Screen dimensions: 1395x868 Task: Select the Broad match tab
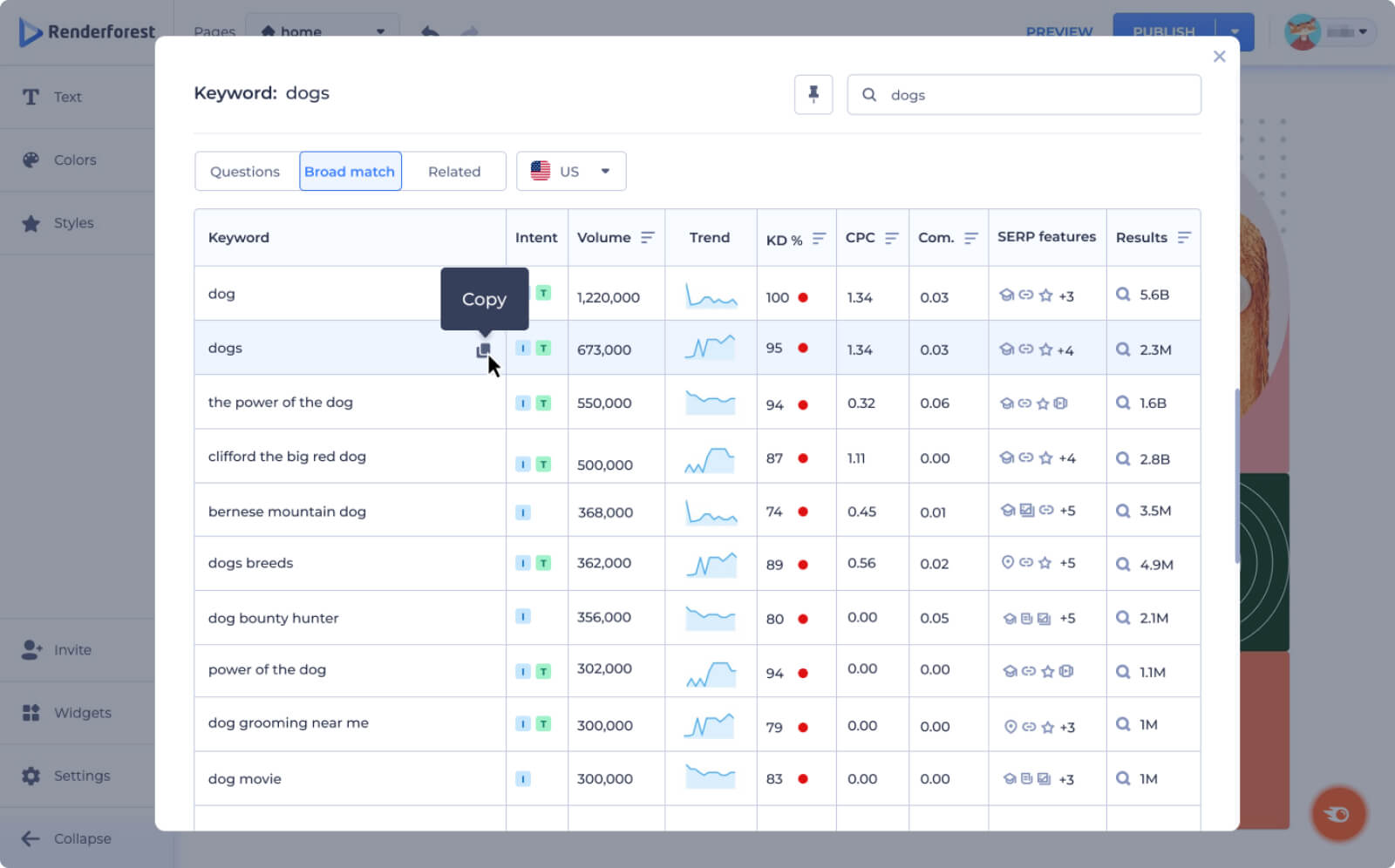[x=350, y=172]
